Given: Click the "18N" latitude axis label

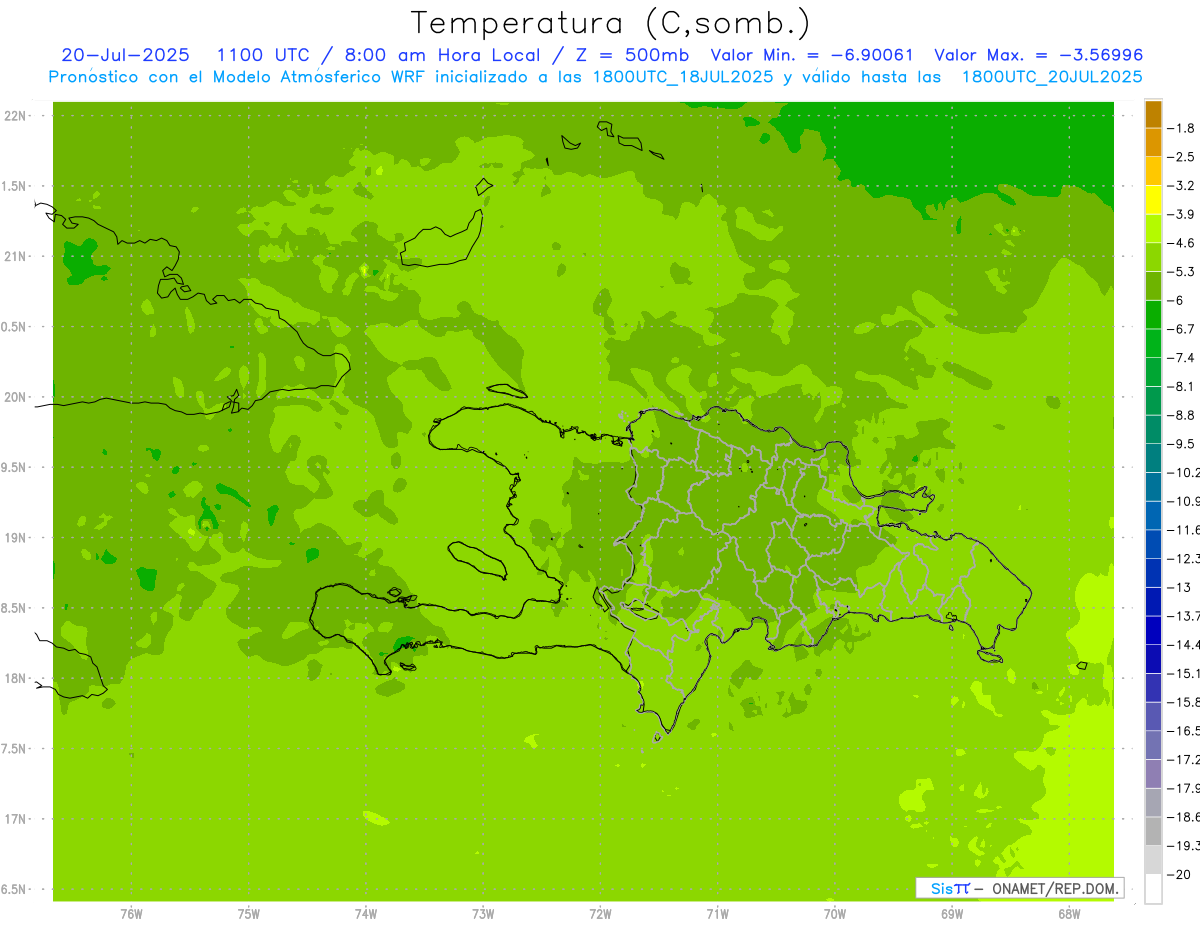Looking at the screenshot, I should pyautogui.click(x=15, y=679).
